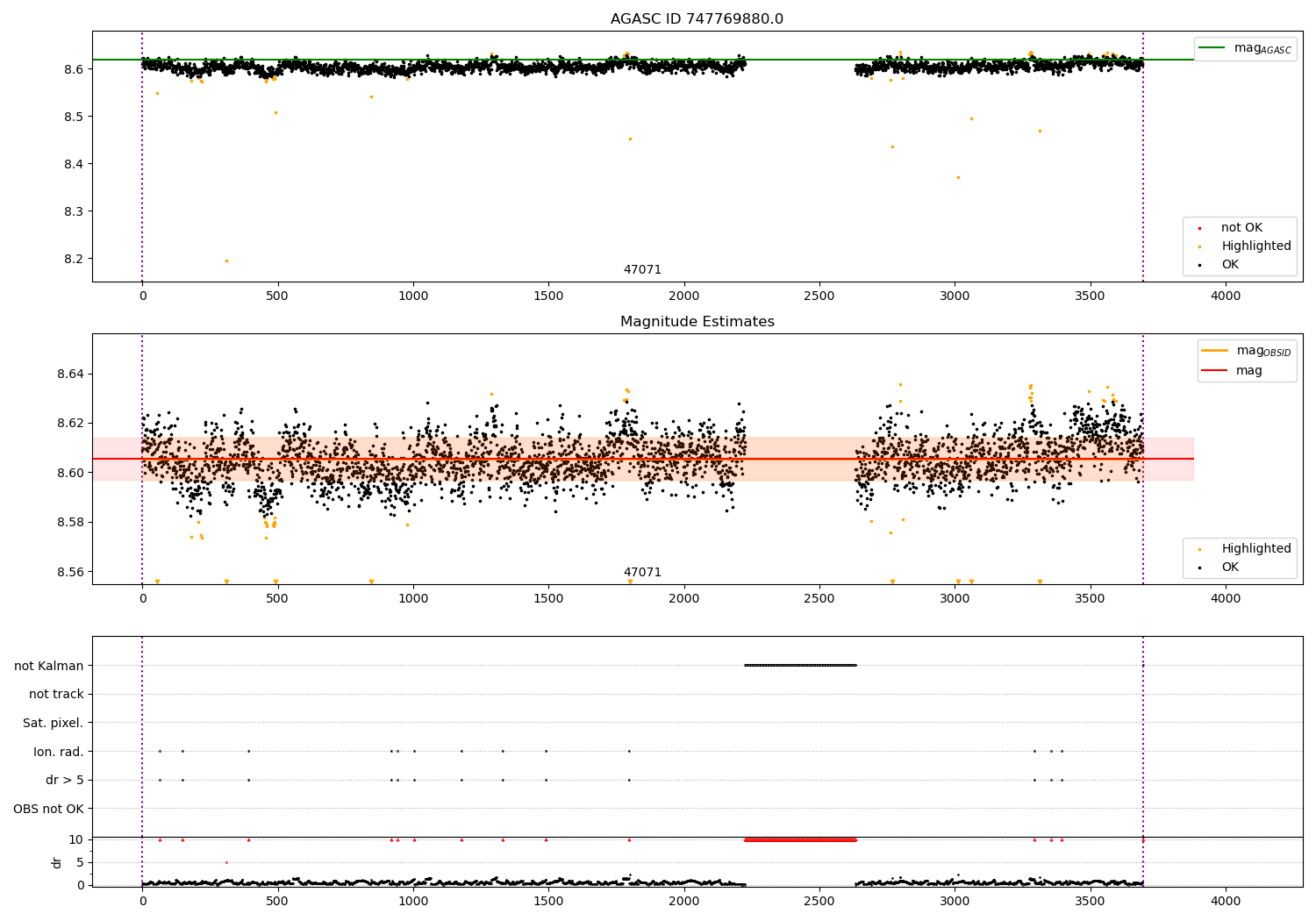Click the y-axis tick '8.60' in middle plot
Image resolution: width=1316 pixels, height=921 pixels.
[70, 473]
